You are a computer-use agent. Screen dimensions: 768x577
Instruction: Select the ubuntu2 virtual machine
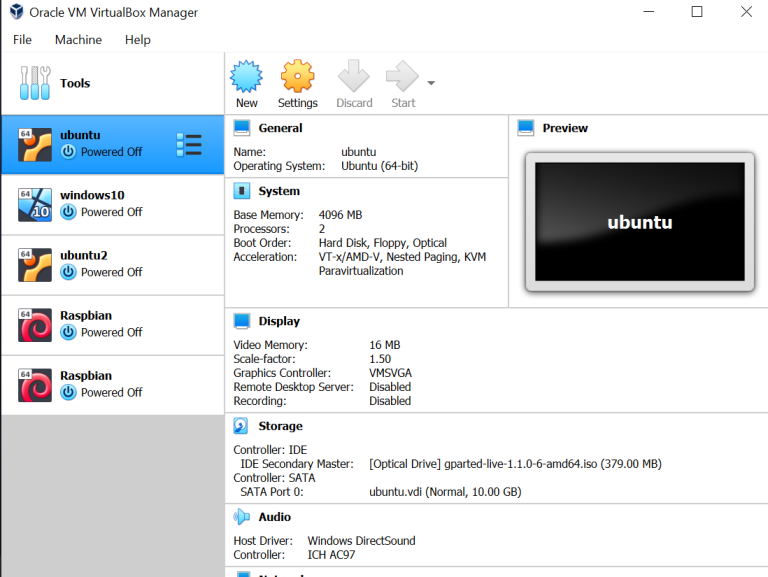(x=112, y=265)
